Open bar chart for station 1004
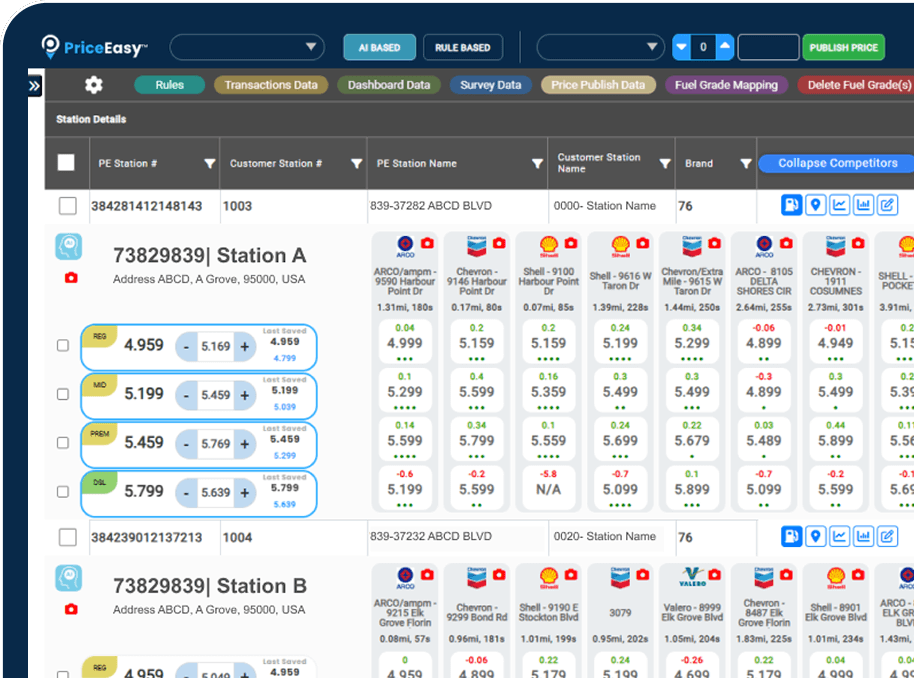The image size is (914, 678). point(863,536)
